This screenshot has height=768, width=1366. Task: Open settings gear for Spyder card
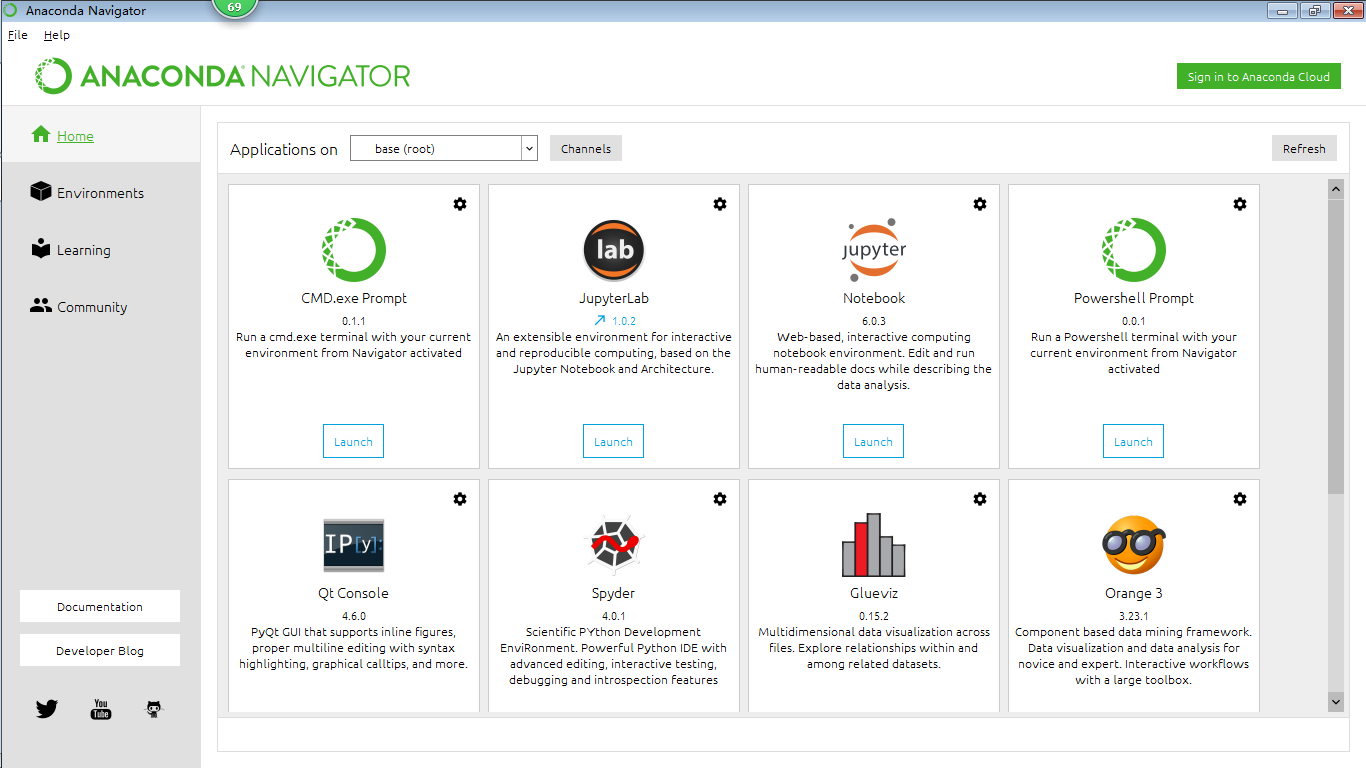[x=720, y=499]
